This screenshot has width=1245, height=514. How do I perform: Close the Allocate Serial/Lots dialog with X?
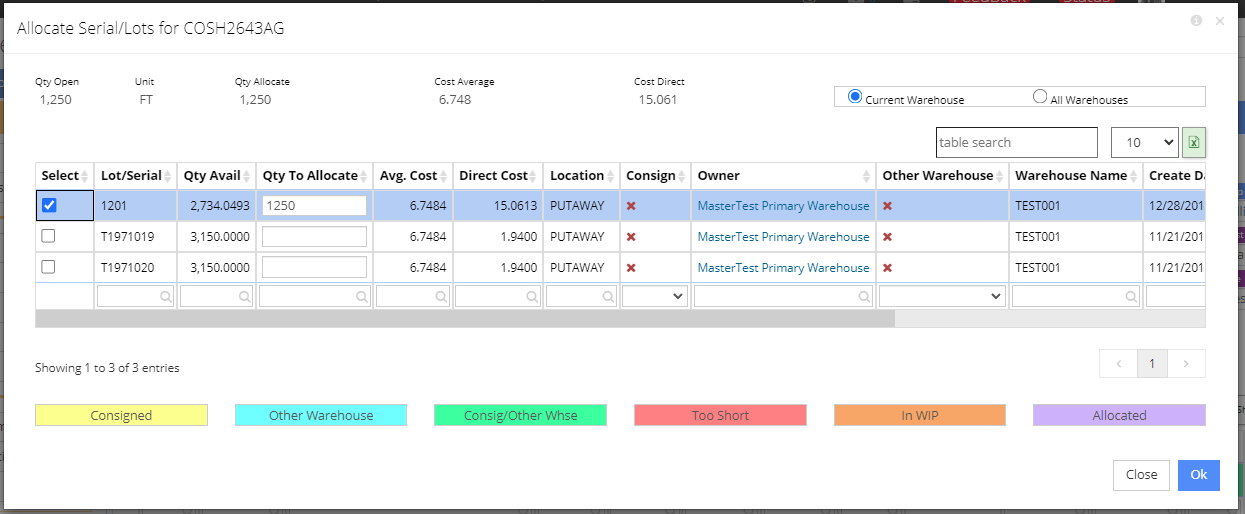click(x=1220, y=20)
